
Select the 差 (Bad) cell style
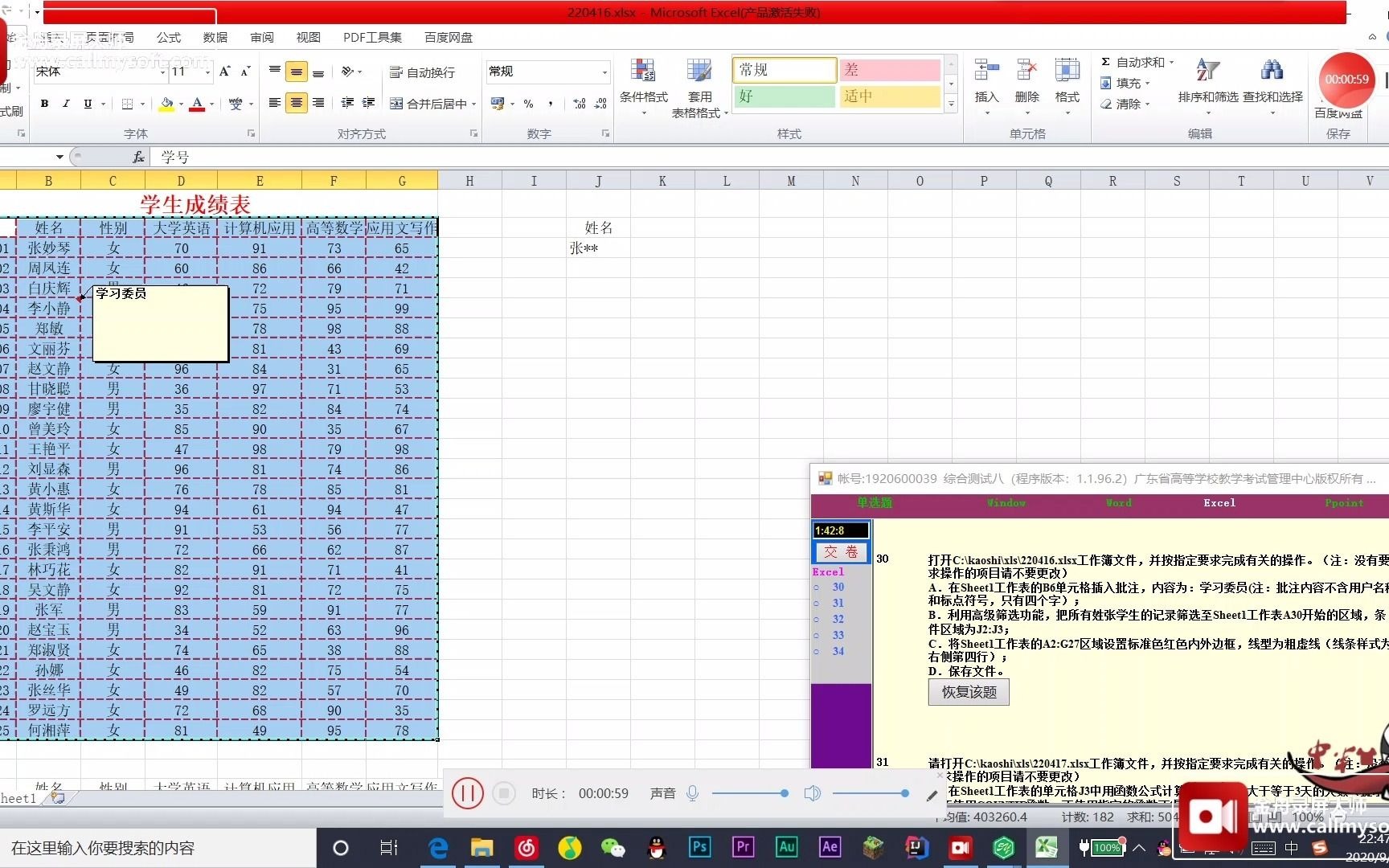889,70
